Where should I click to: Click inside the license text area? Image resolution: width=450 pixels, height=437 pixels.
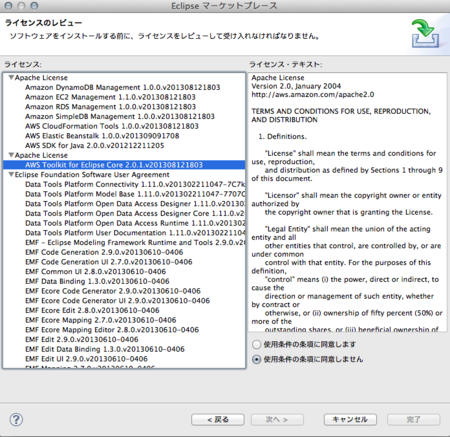[348, 202]
